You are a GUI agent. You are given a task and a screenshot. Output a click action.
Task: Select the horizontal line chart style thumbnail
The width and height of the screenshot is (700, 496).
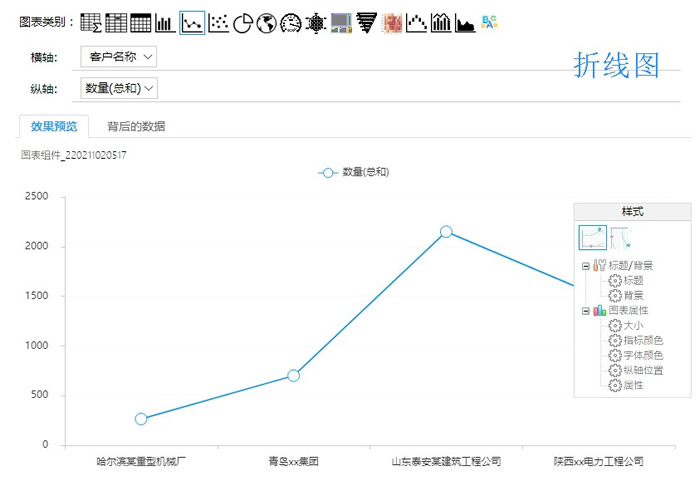(592, 238)
